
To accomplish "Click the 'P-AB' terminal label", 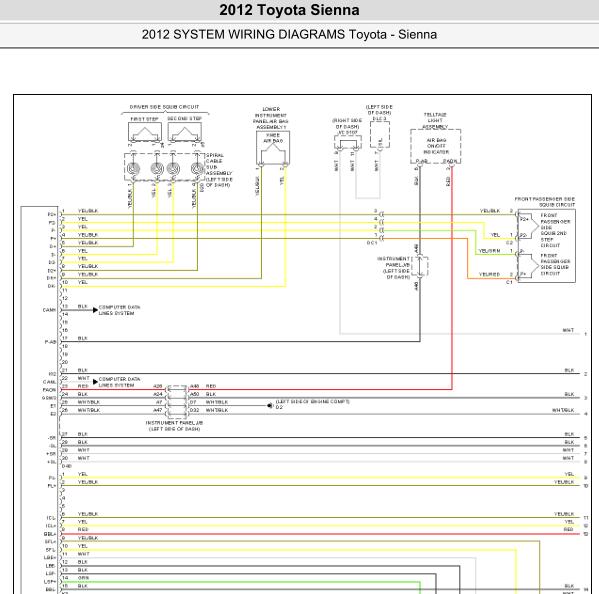I will pos(50,342).
